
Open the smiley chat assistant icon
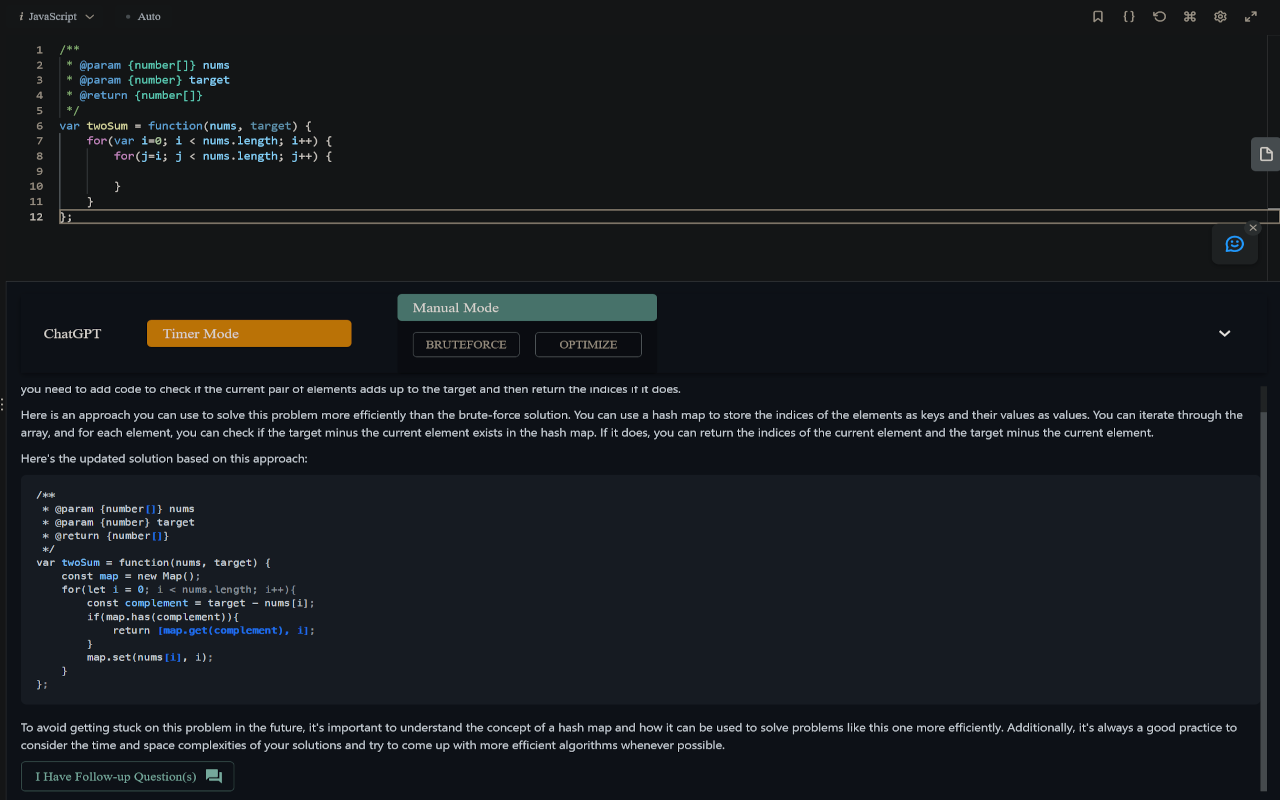click(x=1235, y=244)
